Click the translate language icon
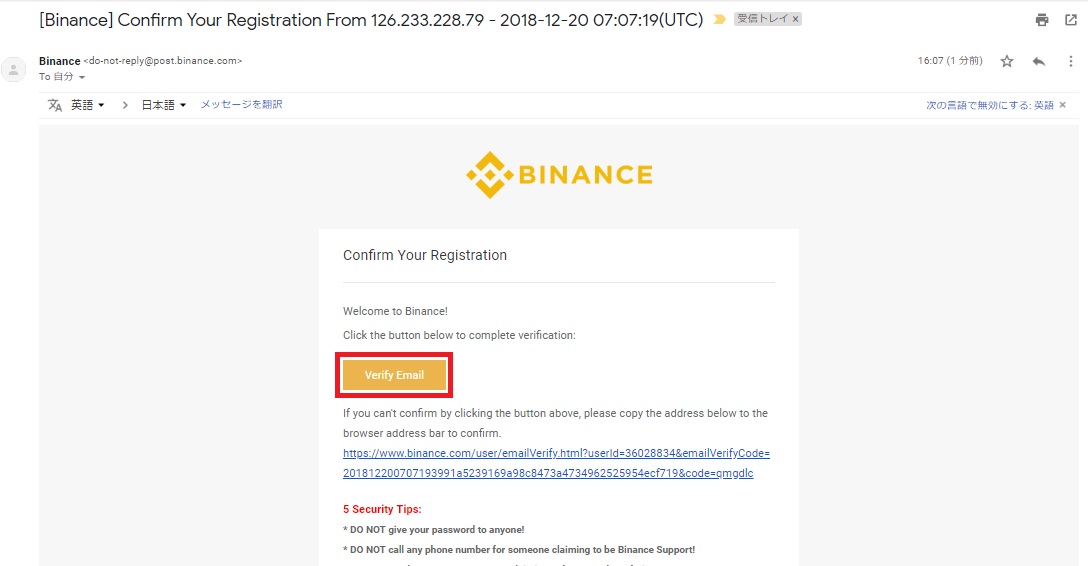The height and width of the screenshot is (566, 1088). pos(55,105)
